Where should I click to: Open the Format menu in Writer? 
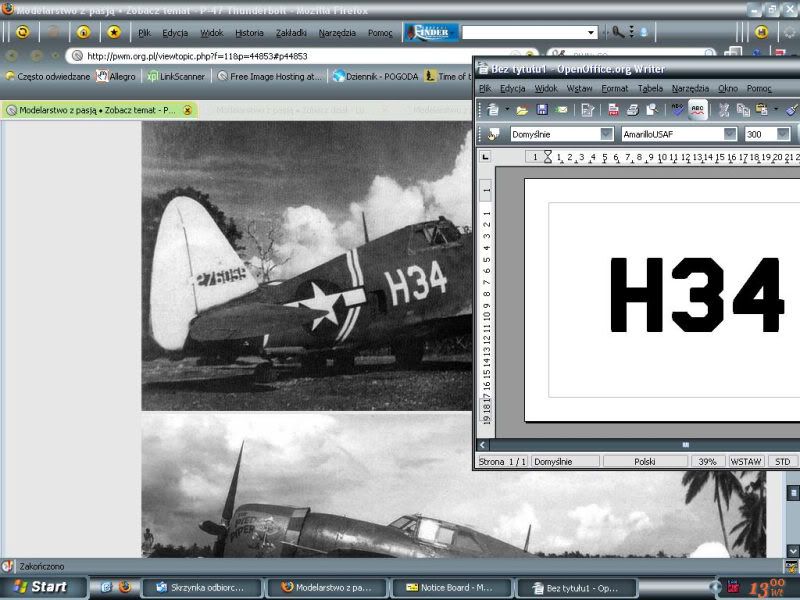click(x=614, y=88)
